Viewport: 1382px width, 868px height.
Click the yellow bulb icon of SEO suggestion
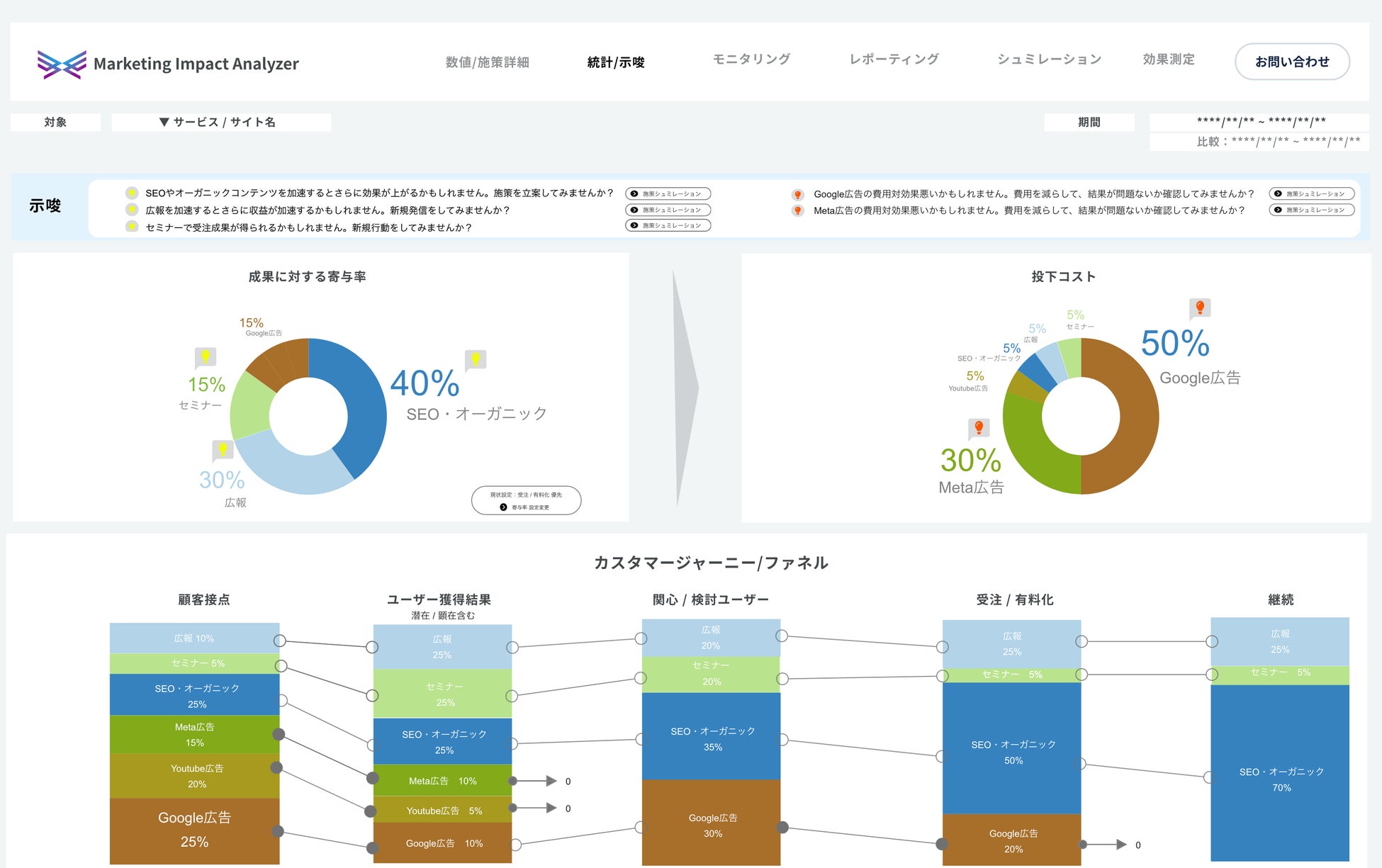tap(132, 193)
